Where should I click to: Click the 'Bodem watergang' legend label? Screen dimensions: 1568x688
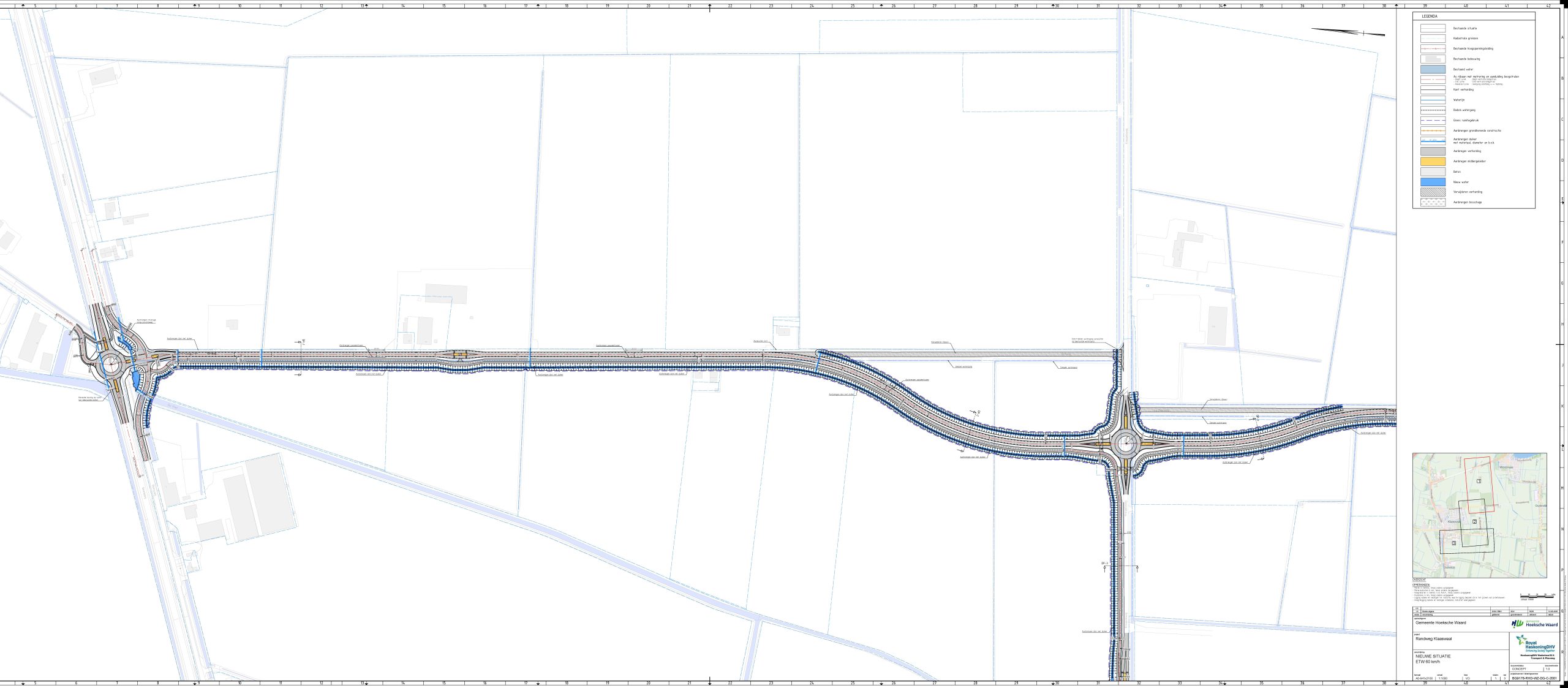[1464, 110]
